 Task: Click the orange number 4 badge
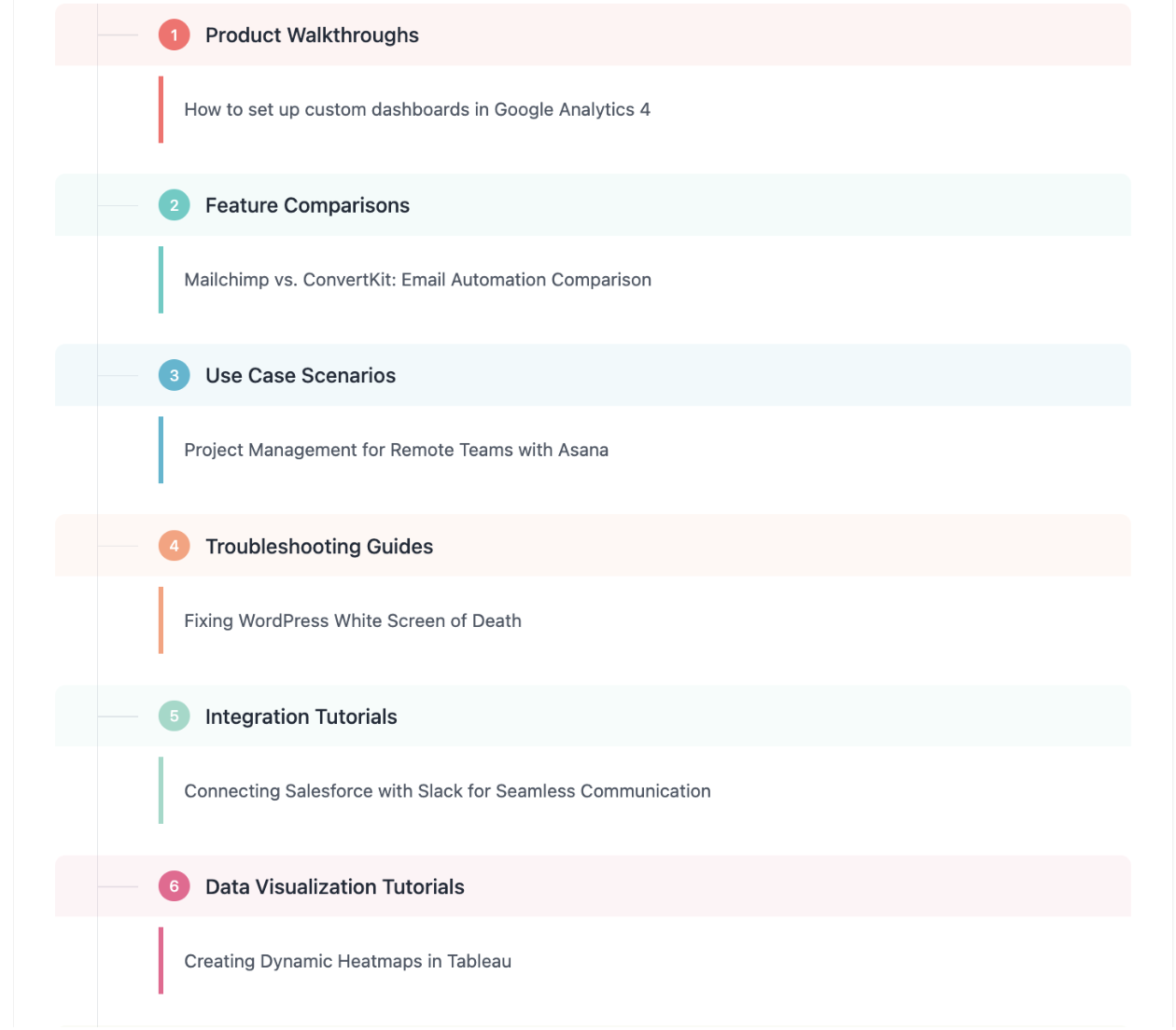click(x=174, y=546)
